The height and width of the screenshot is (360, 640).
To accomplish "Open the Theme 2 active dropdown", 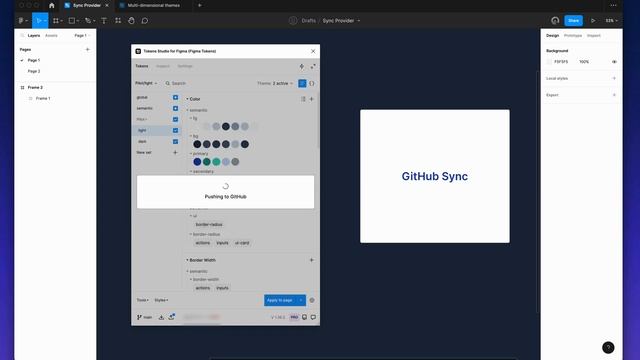I will [x=275, y=83].
